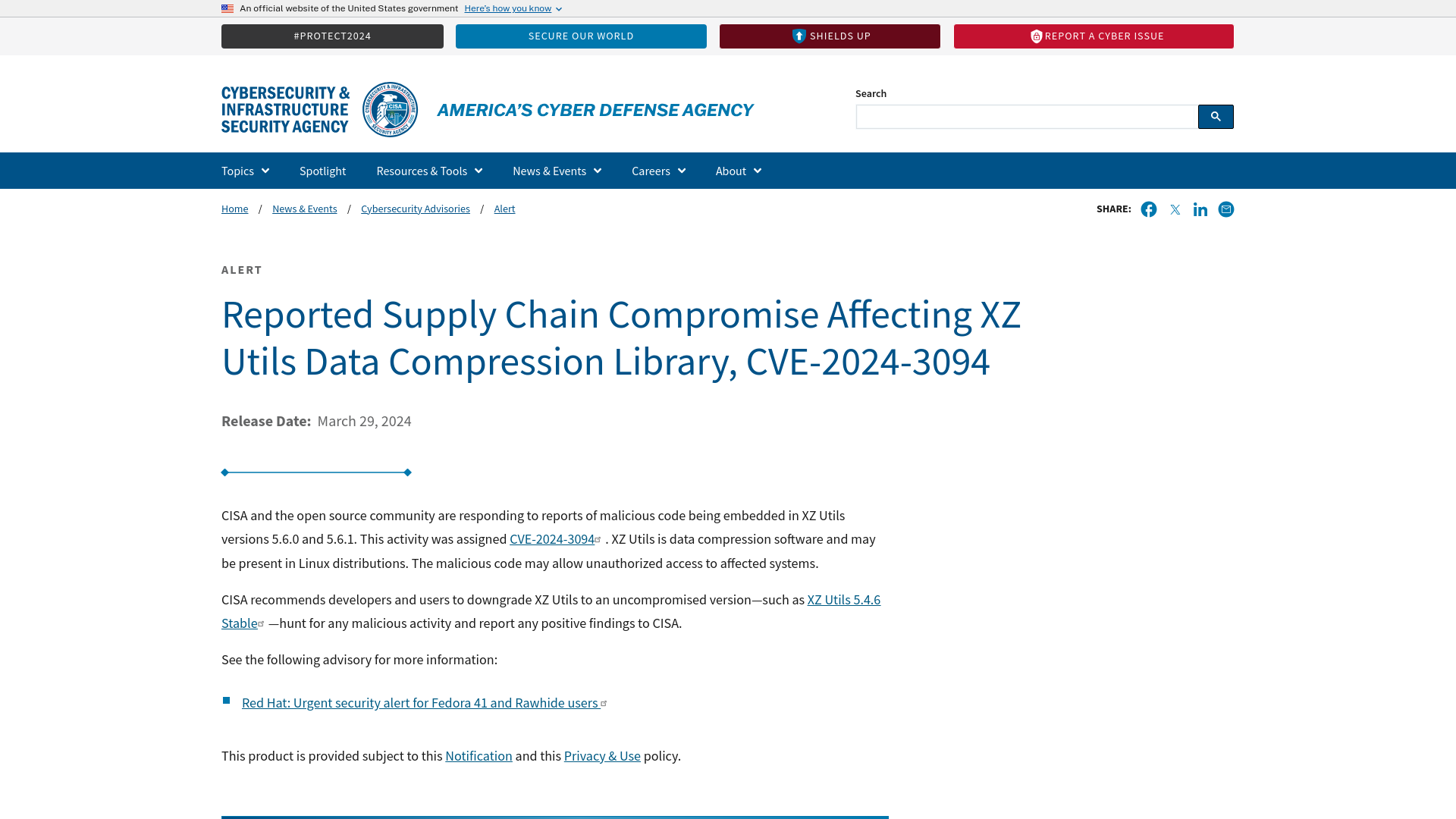Click the email share icon

point(1225,209)
